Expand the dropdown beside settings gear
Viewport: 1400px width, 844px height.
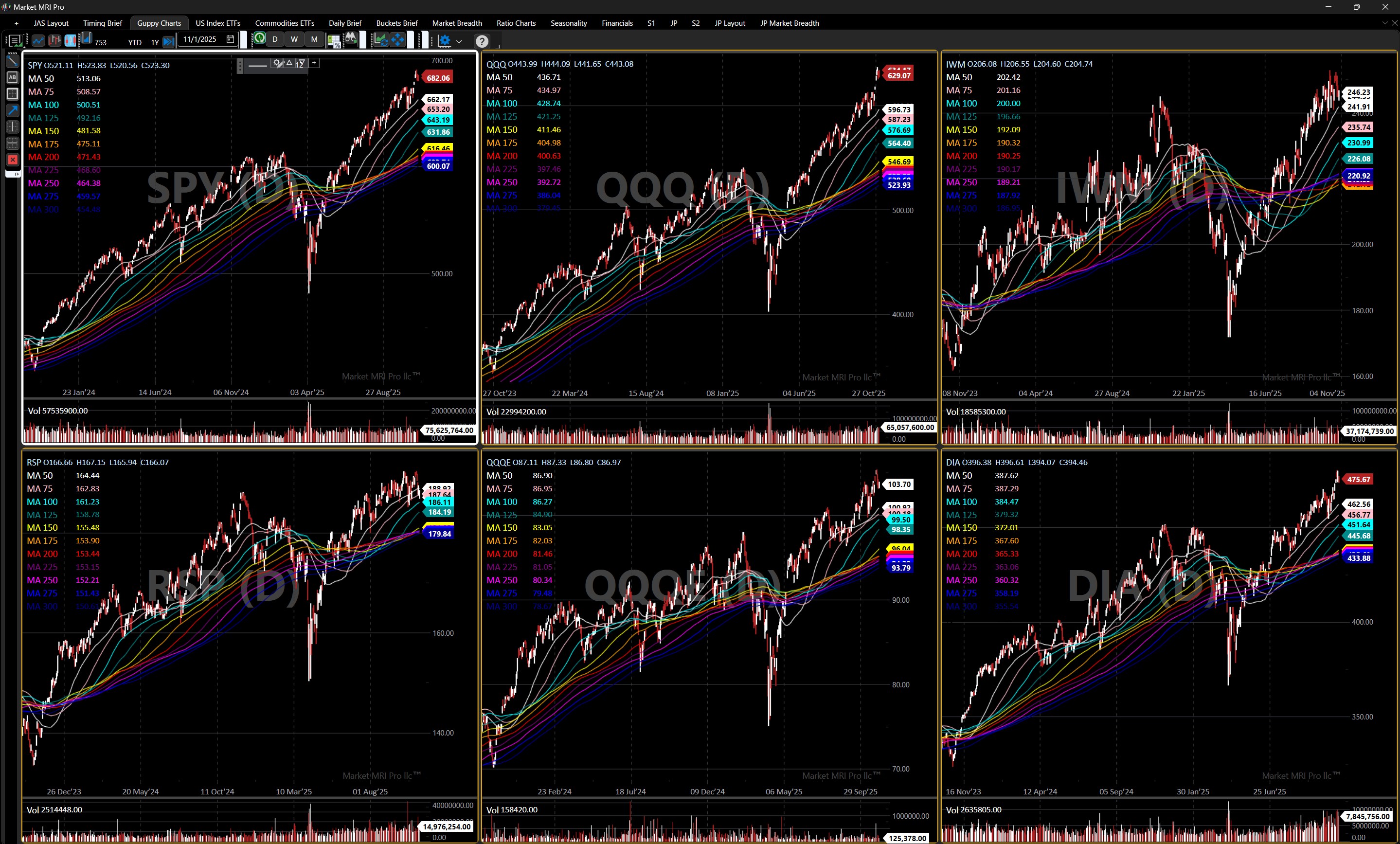(x=459, y=41)
